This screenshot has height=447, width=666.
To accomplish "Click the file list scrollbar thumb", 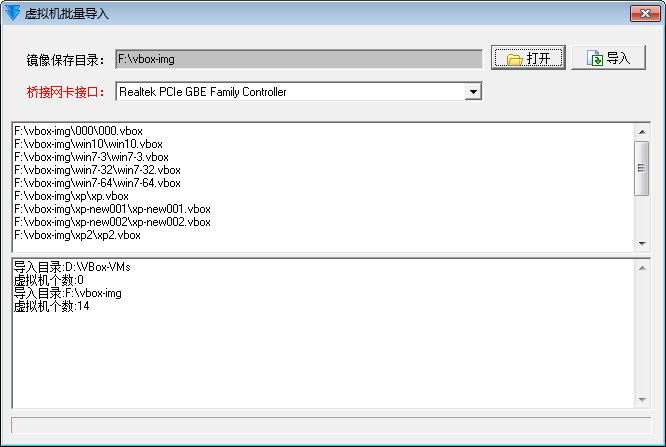I will tap(642, 168).
